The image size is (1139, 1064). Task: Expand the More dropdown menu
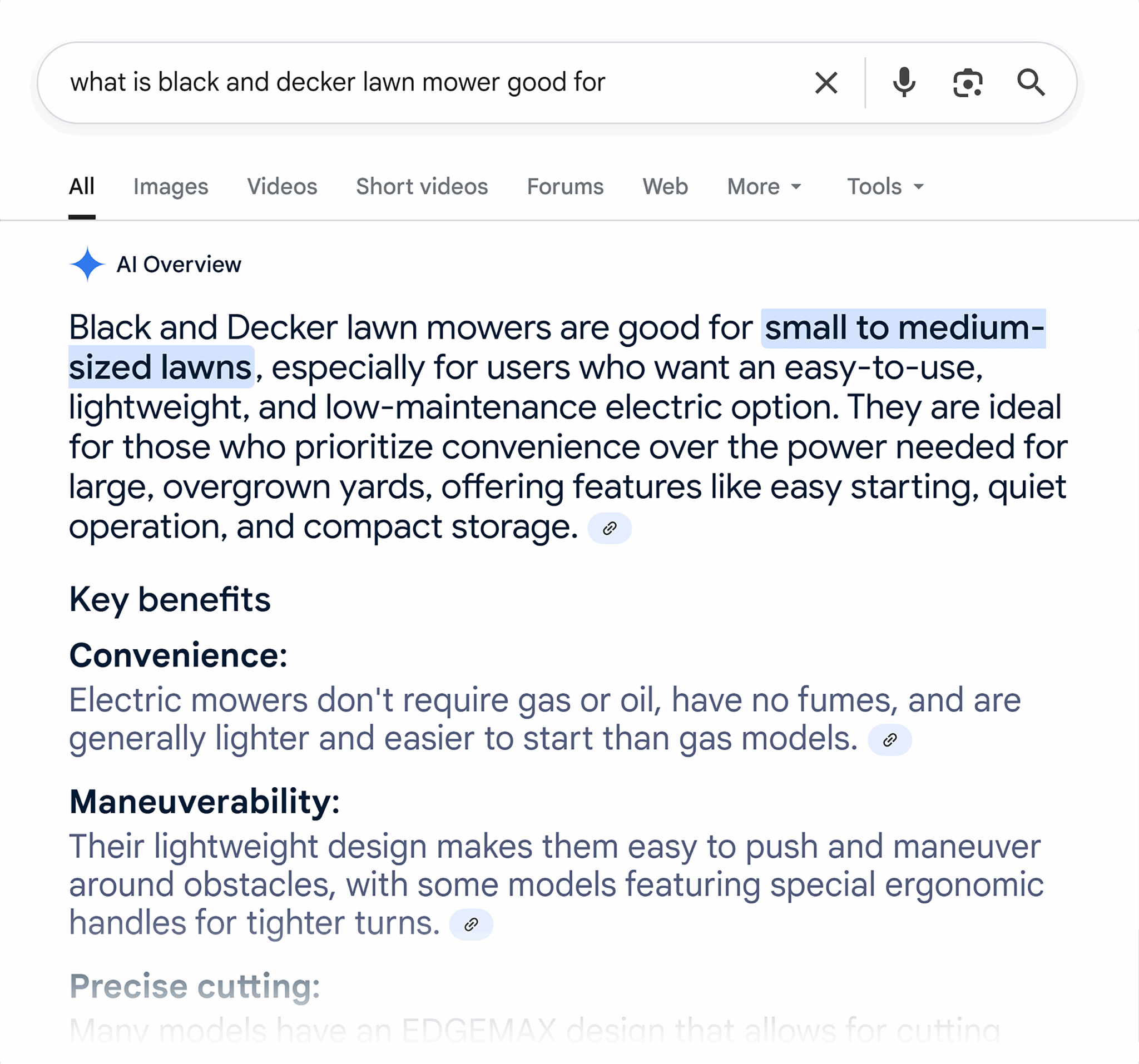[764, 187]
